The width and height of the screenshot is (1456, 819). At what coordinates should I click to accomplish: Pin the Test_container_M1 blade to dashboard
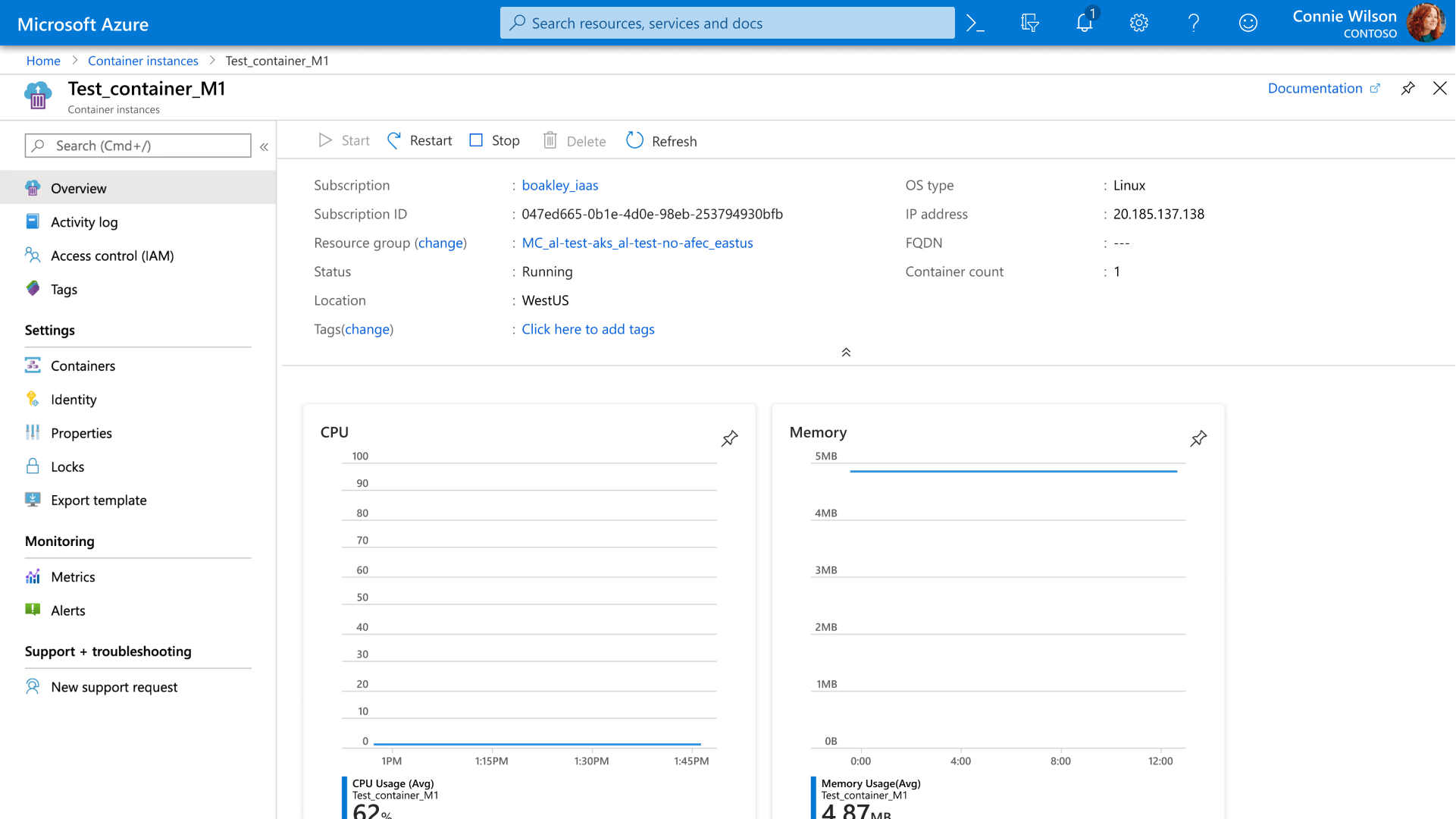point(1407,89)
